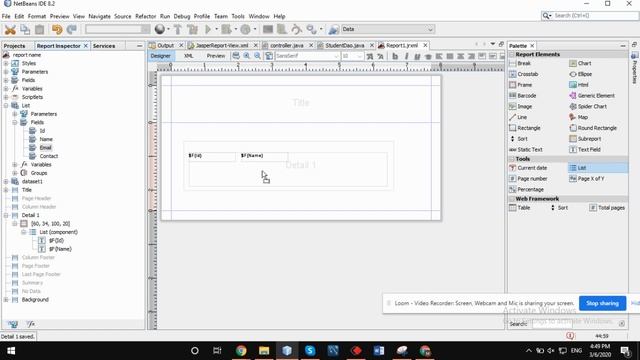The height and width of the screenshot is (360, 640).
Task: Open the Debug menu
Action: click(182, 16)
